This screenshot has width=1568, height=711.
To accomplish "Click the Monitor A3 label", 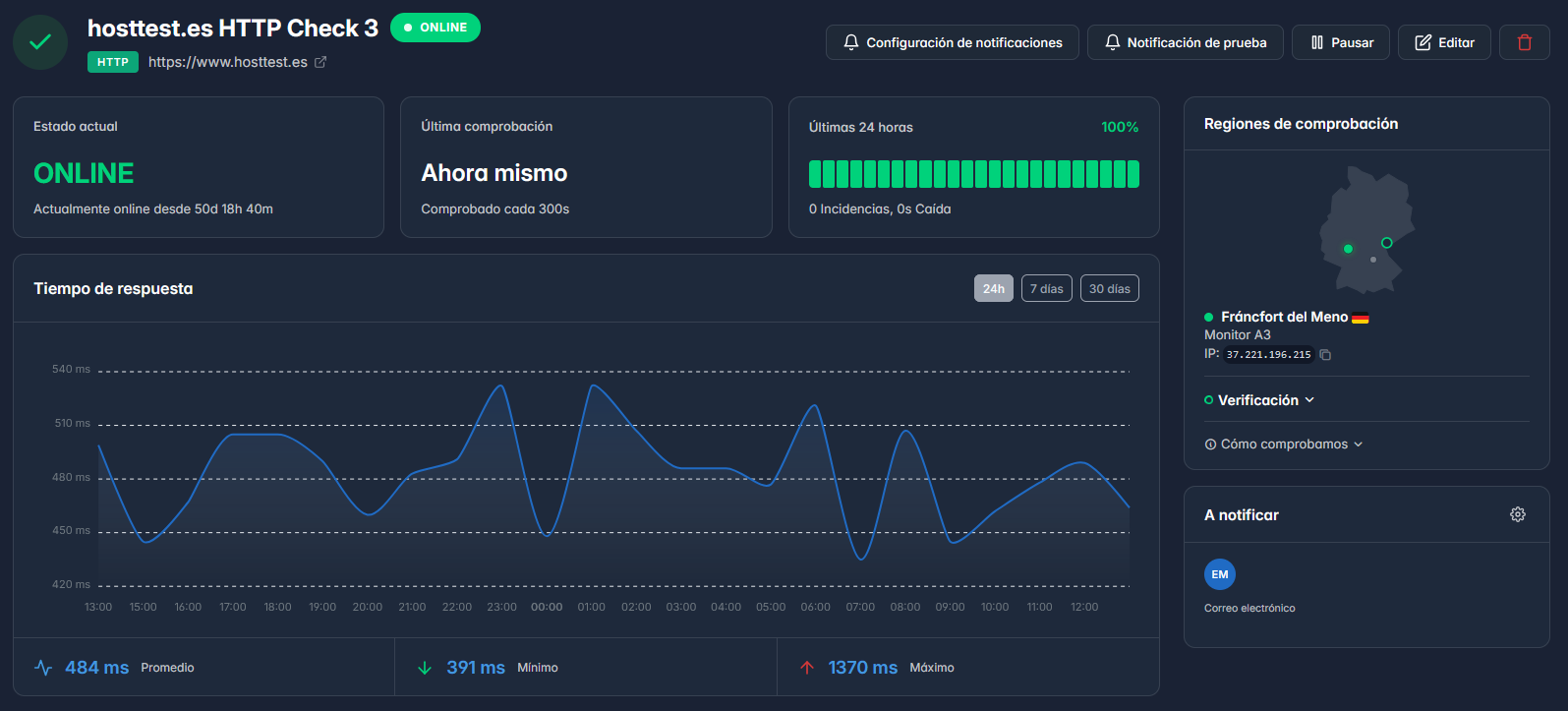I will 1238,335.
